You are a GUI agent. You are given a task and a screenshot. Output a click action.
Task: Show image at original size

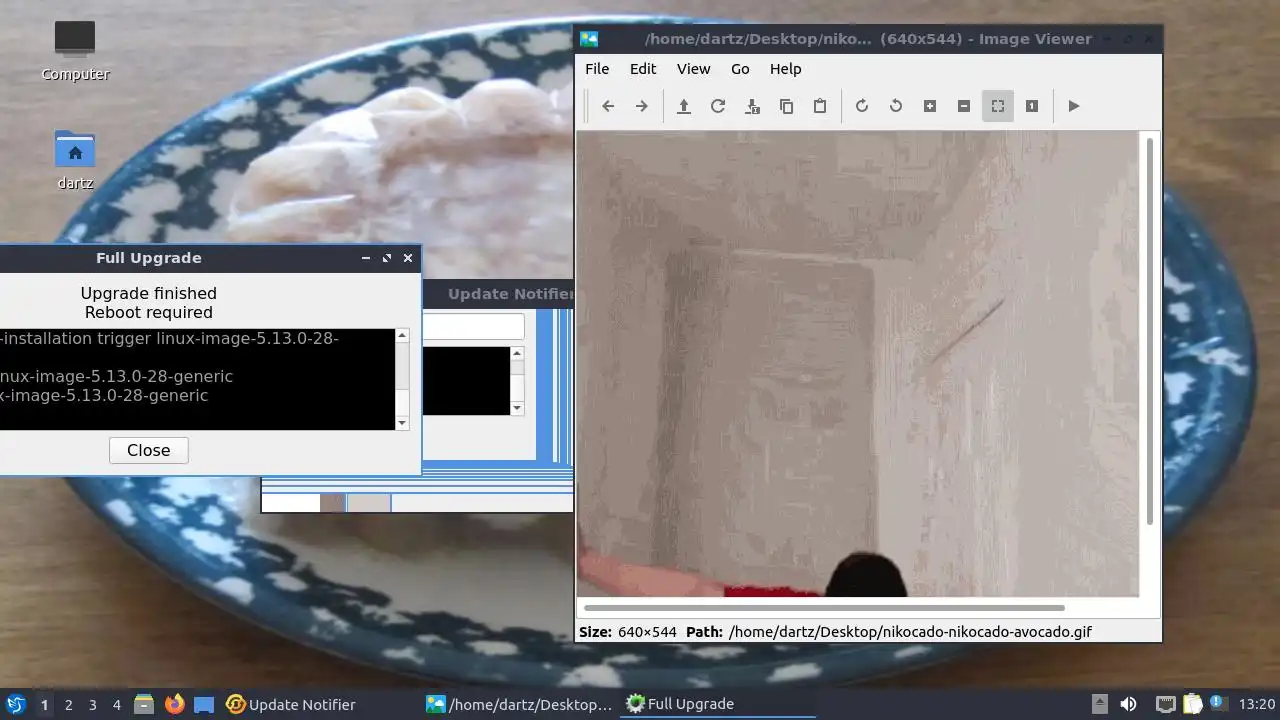1032,106
